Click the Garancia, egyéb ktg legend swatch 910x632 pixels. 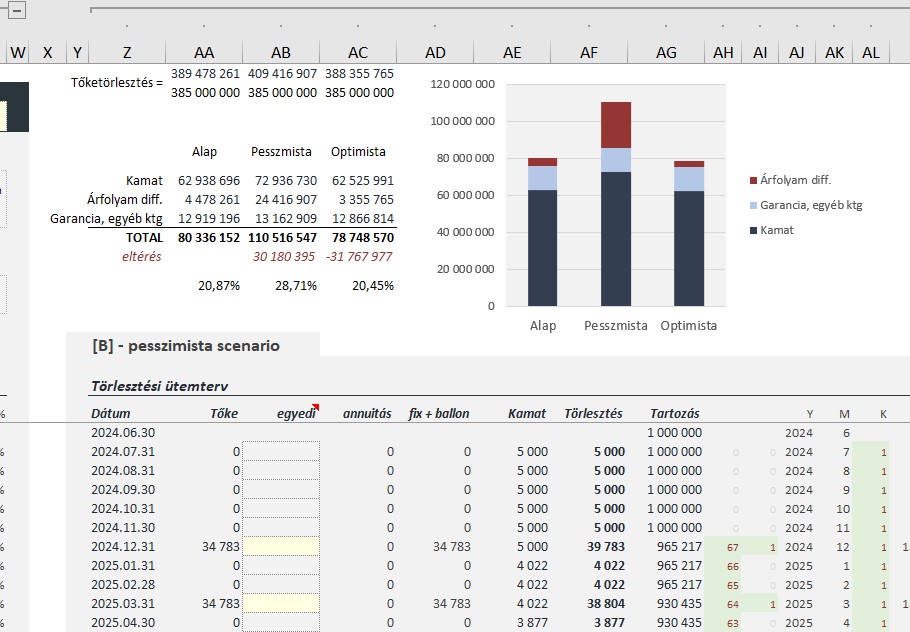[x=753, y=205]
